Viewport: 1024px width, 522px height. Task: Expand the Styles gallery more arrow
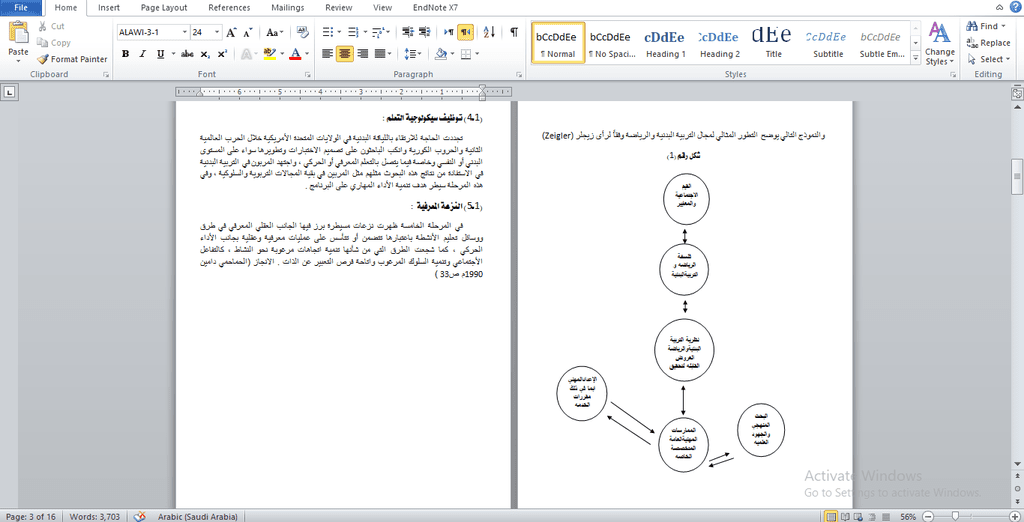[916, 59]
